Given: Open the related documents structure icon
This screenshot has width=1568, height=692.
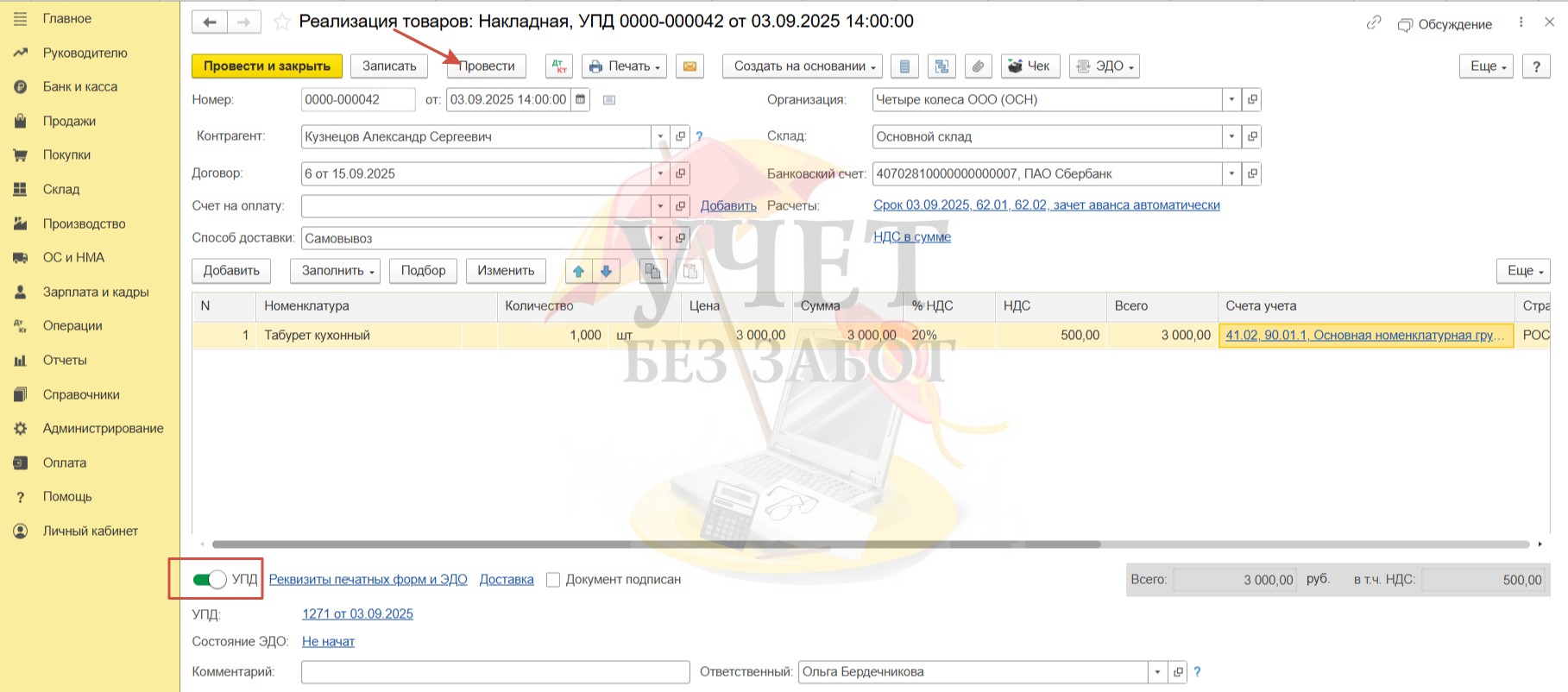Looking at the screenshot, I should point(941,66).
